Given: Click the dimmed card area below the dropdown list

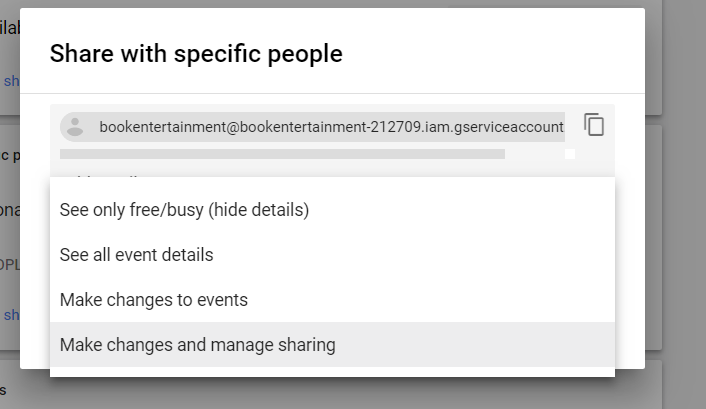Looking at the screenshot, I should [x=332, y=393].
